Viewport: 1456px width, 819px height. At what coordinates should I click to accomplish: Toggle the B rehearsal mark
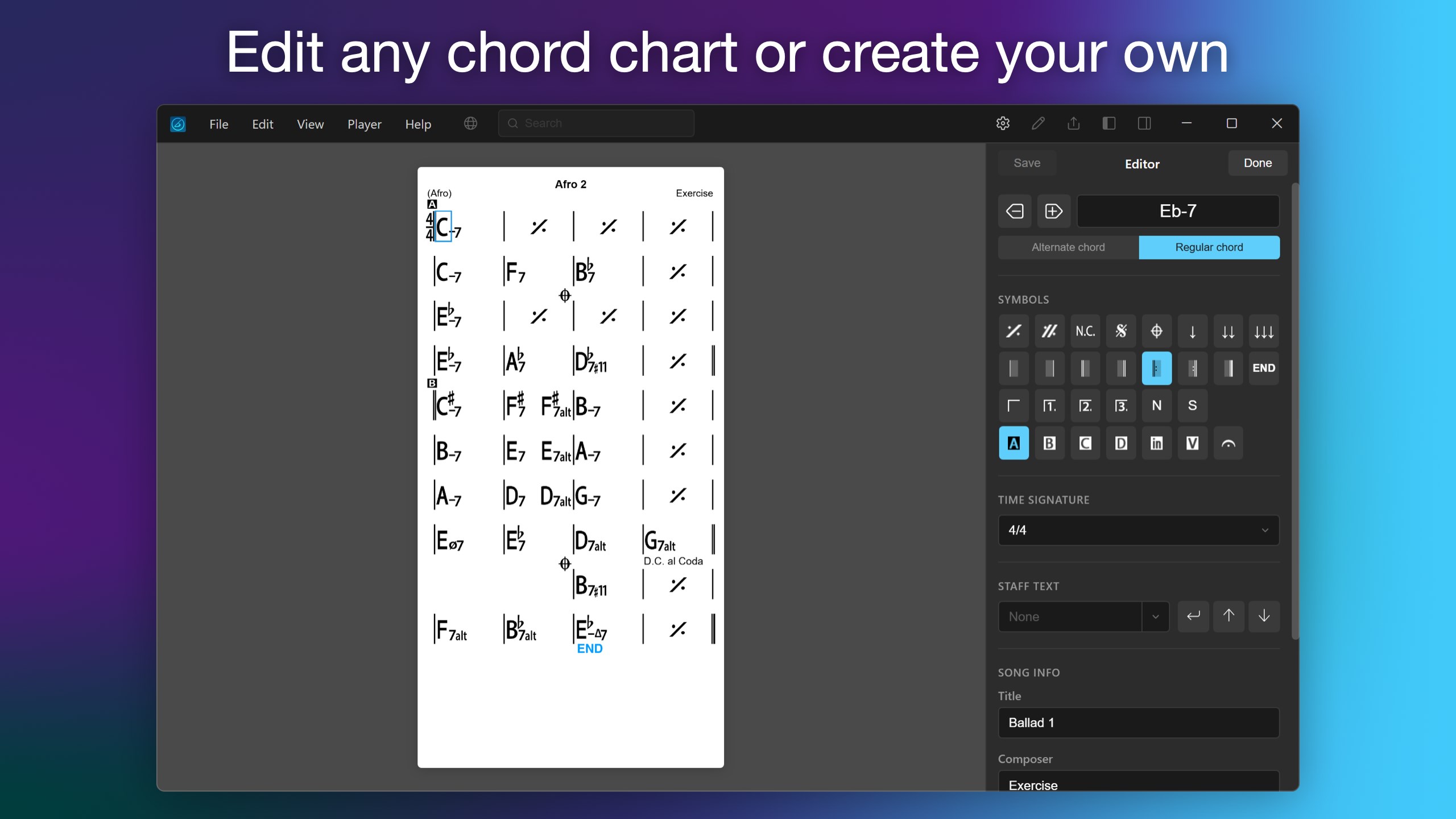[x=1049, y=443]
